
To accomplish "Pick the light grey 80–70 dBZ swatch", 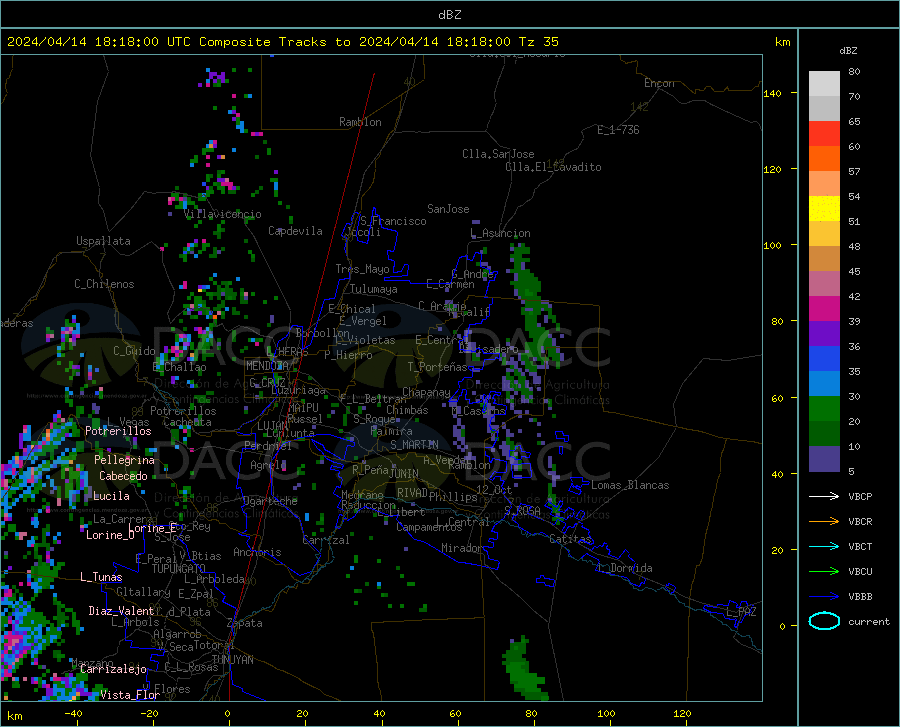I will point(824,84).
